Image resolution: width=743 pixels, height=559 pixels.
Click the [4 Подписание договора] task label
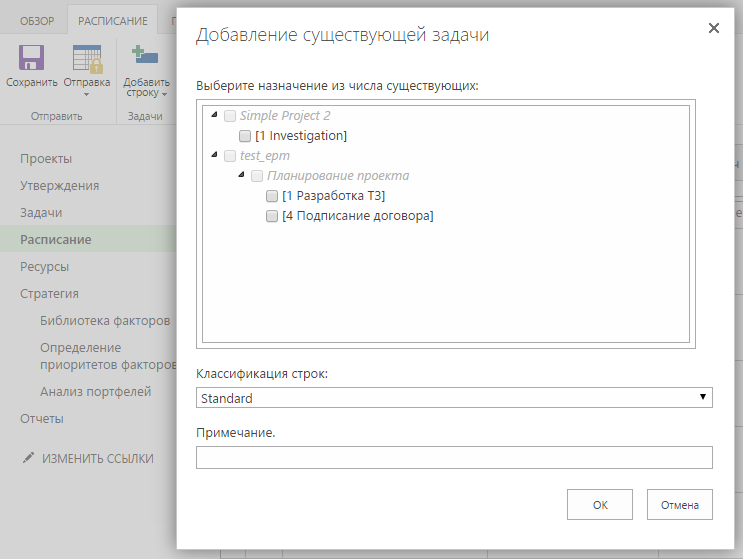pos(358,216)
